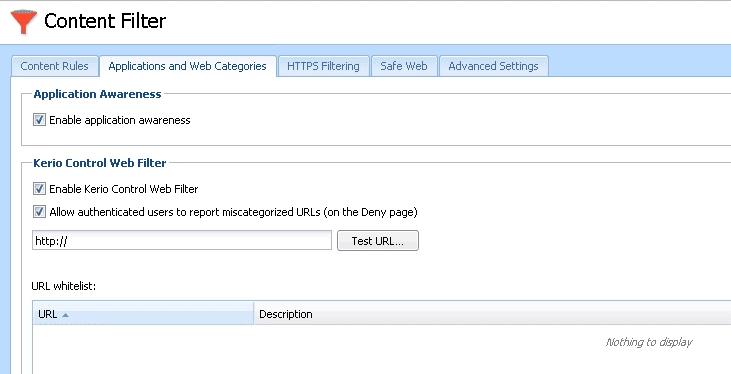Select Applications and Web Categories tab
Image resolution: width=731 pixels, height=374 pixels.
[x=187, y=66]
